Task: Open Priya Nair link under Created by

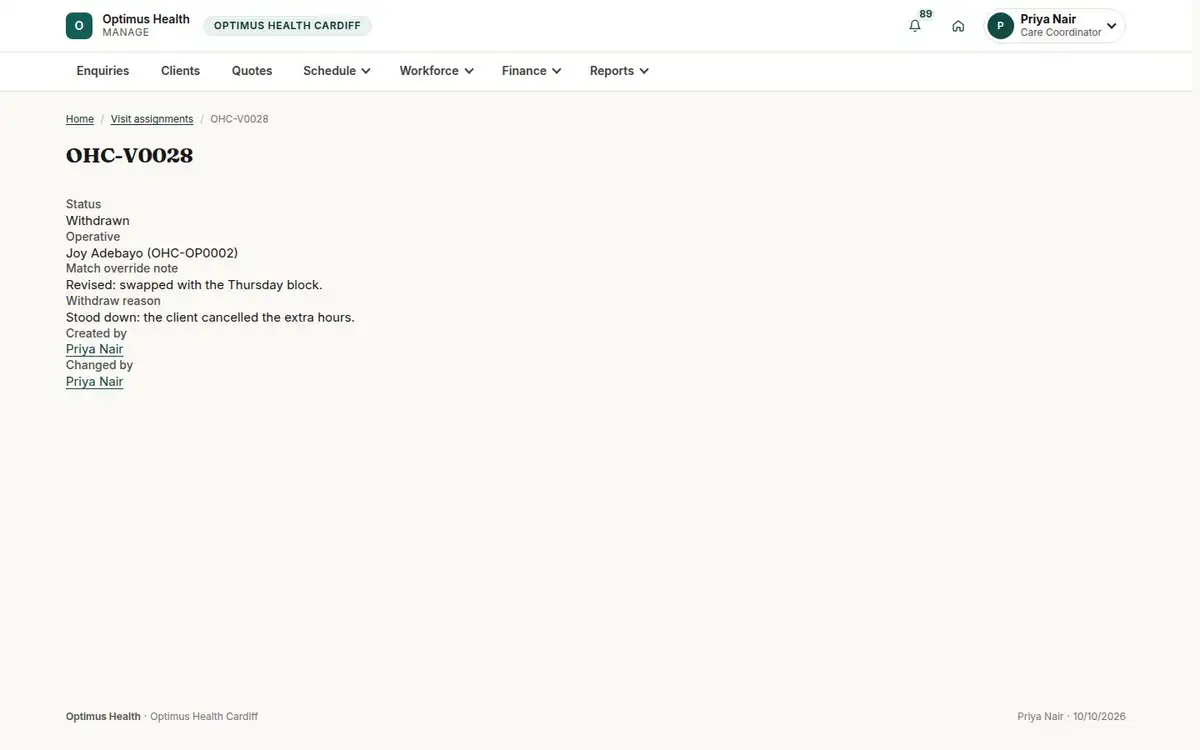Action: [95, 349]
